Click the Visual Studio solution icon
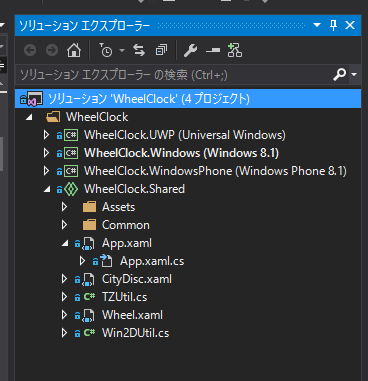Screen dimensions: 368x381 point(35,99)
